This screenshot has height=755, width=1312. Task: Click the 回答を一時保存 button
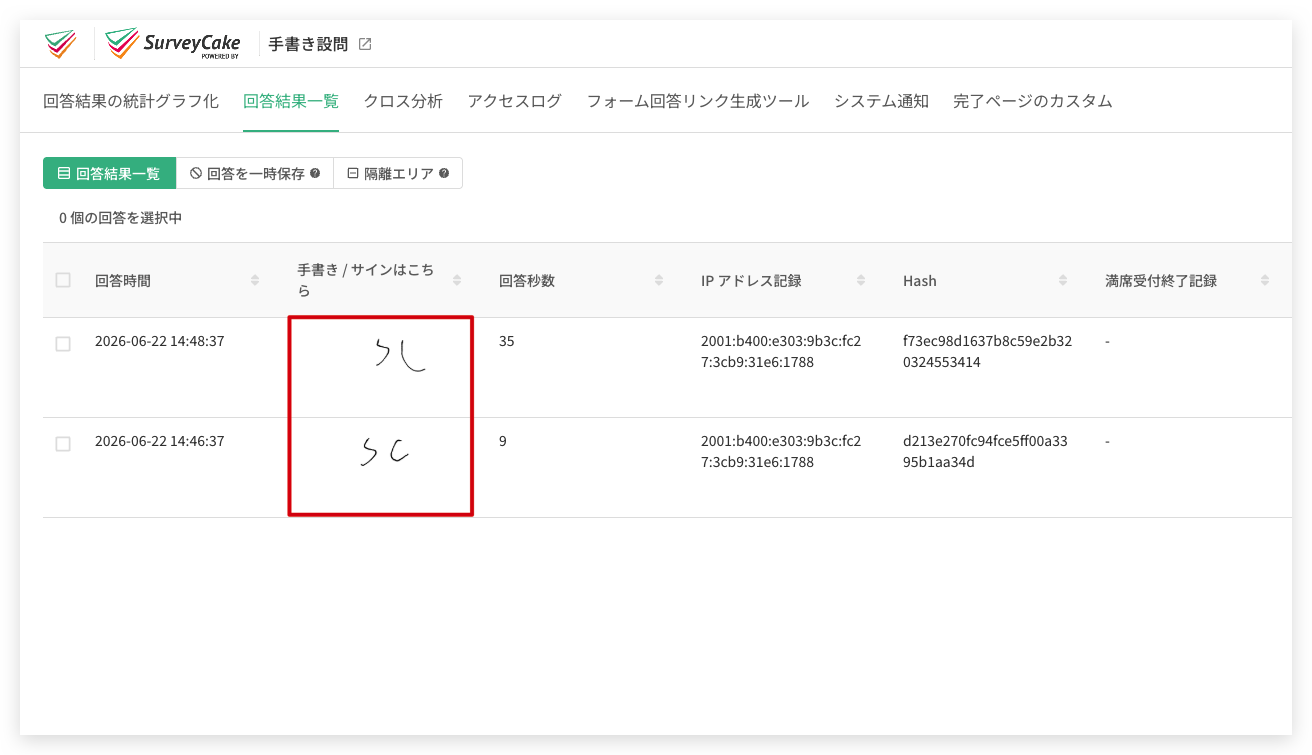pyautogui.click(x=255, y=173)
